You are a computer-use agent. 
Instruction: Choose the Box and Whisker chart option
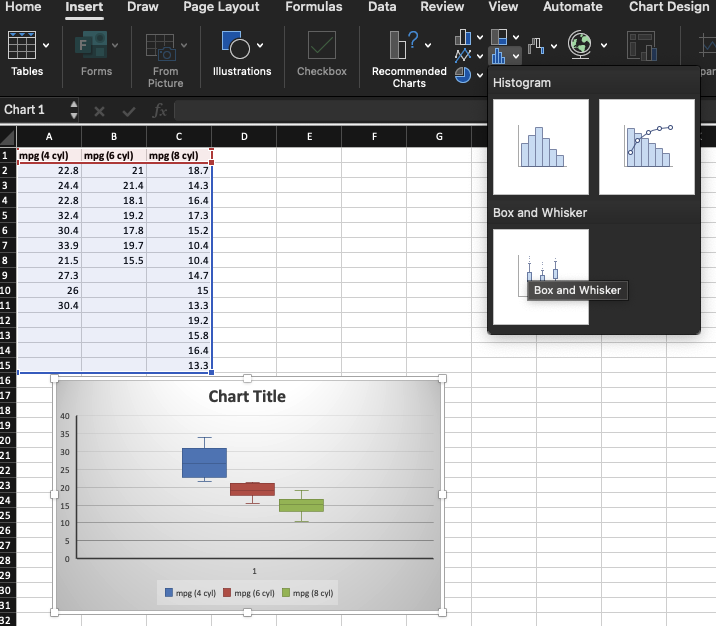click(x=540, y=276)
